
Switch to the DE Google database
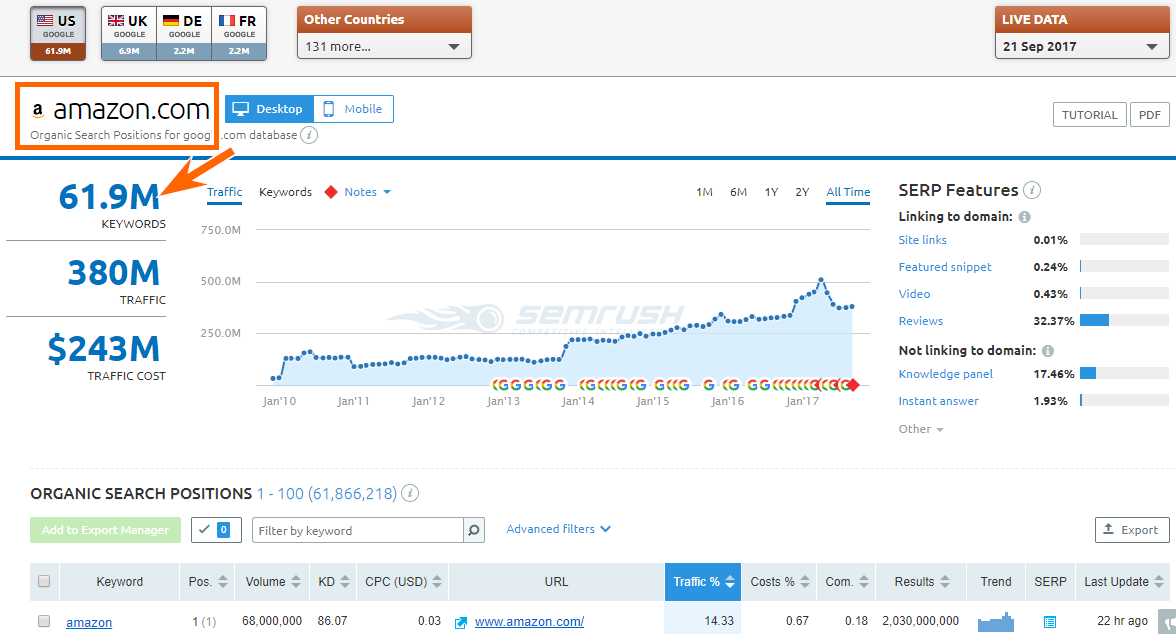point(184,33)
